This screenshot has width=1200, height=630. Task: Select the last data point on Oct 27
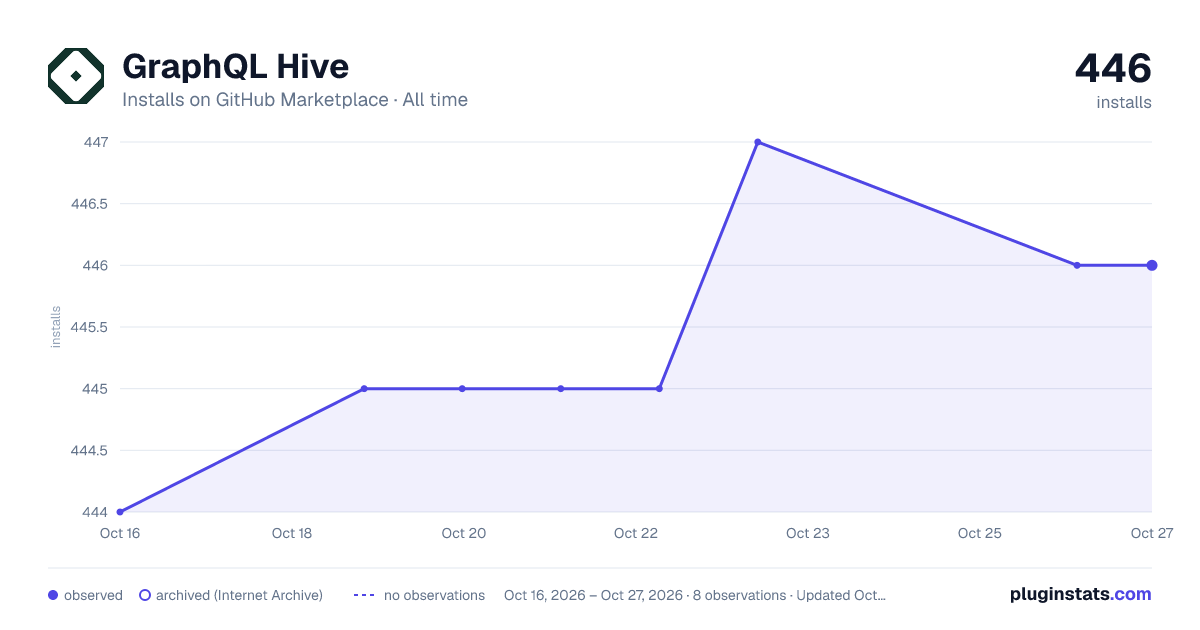pyautogui.click(x=1152, y=265)
